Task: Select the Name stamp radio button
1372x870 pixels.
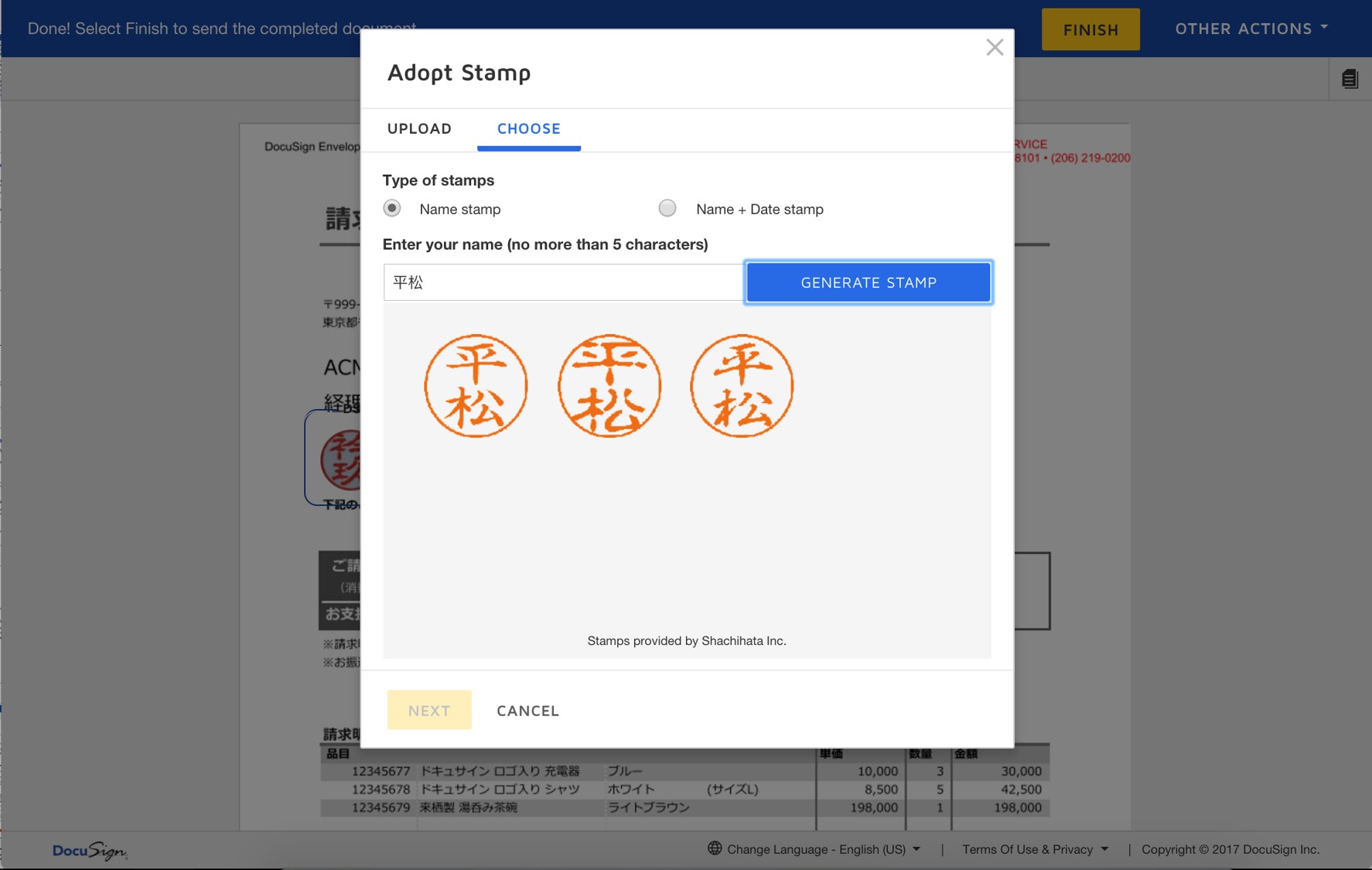Action: click(x=393, y=208)
